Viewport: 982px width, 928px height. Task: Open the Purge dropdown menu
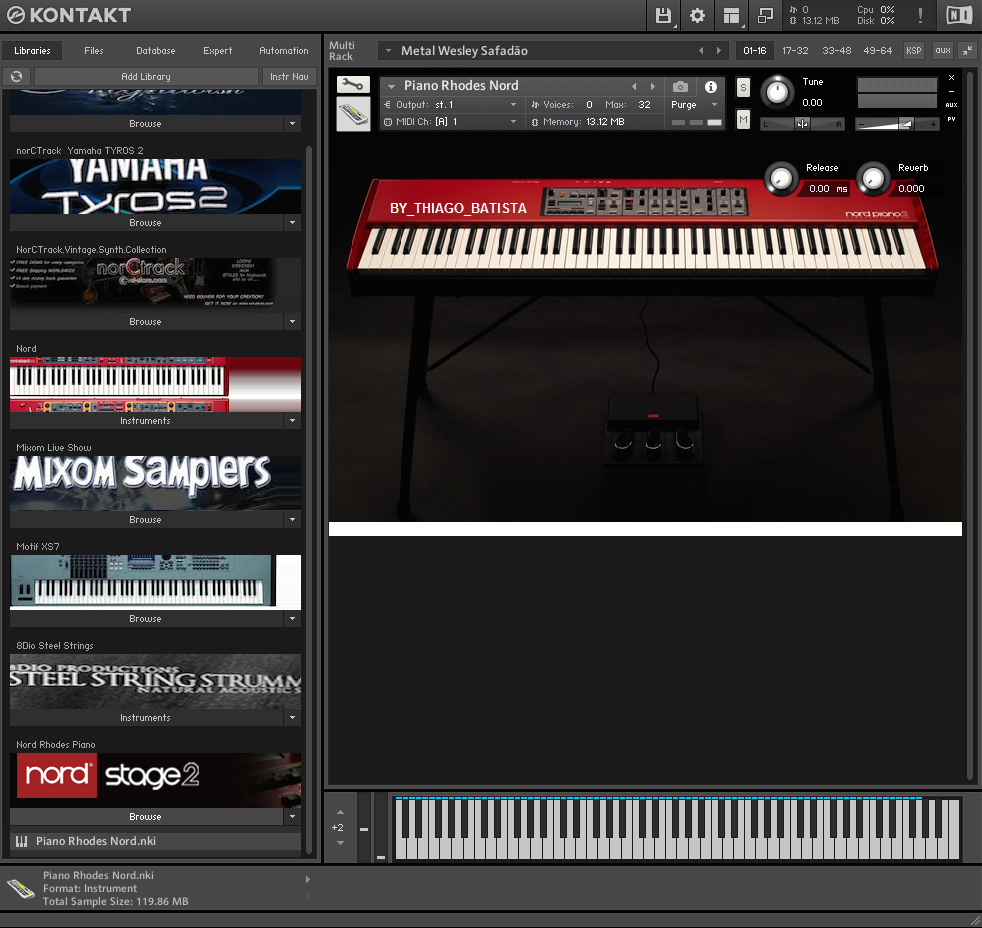pyautogui.click(x=714, y=105)
